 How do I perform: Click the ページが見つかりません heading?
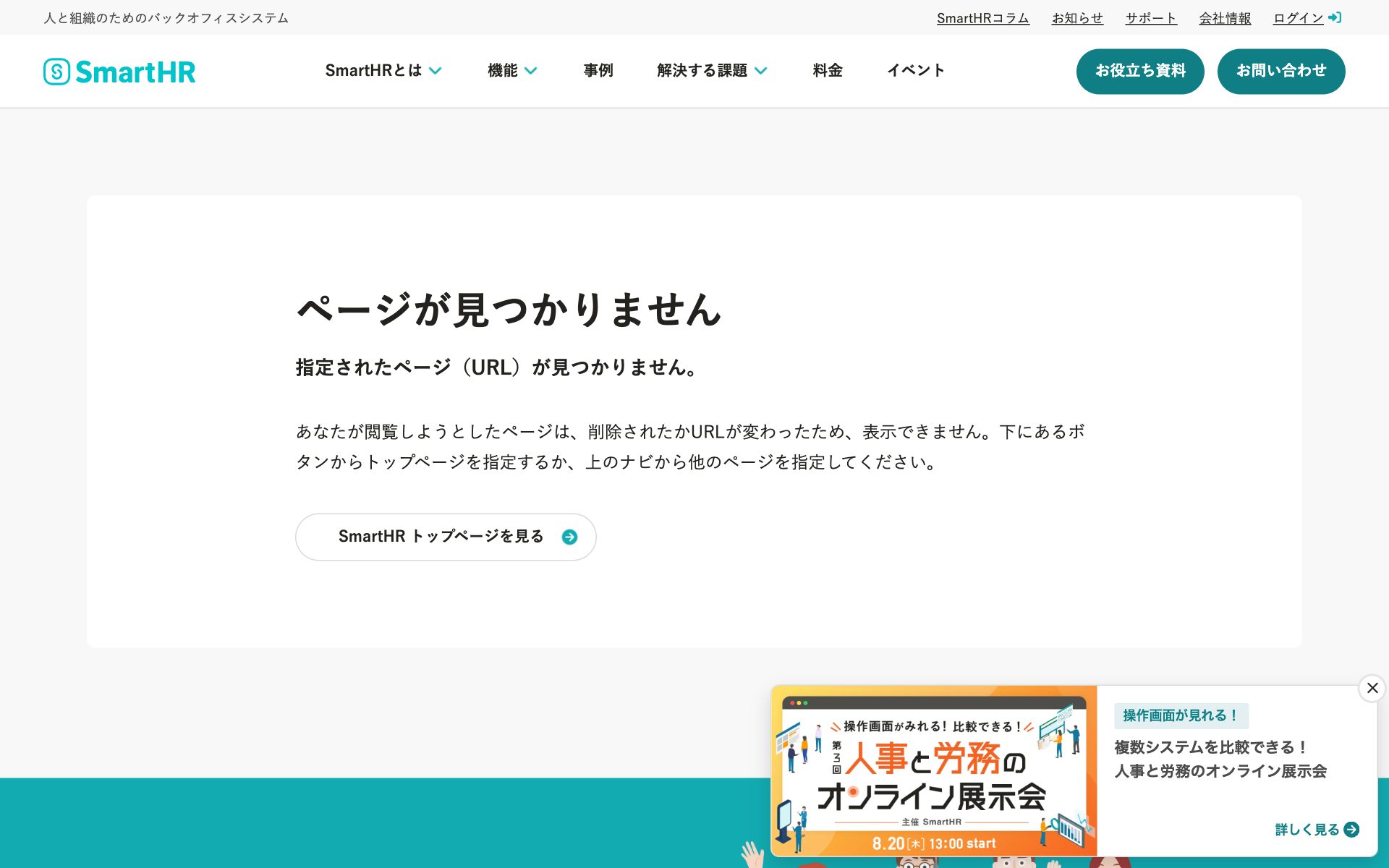pos(509,310)
